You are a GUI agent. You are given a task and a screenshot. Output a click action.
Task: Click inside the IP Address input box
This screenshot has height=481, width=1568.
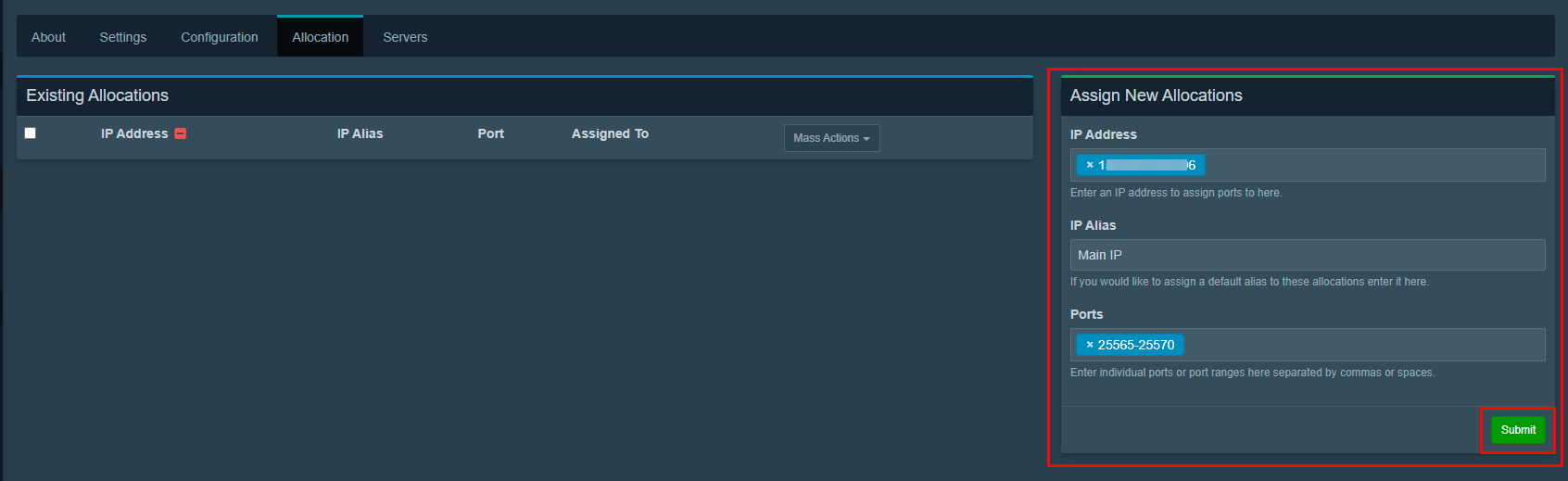(x=1372, y=165)
